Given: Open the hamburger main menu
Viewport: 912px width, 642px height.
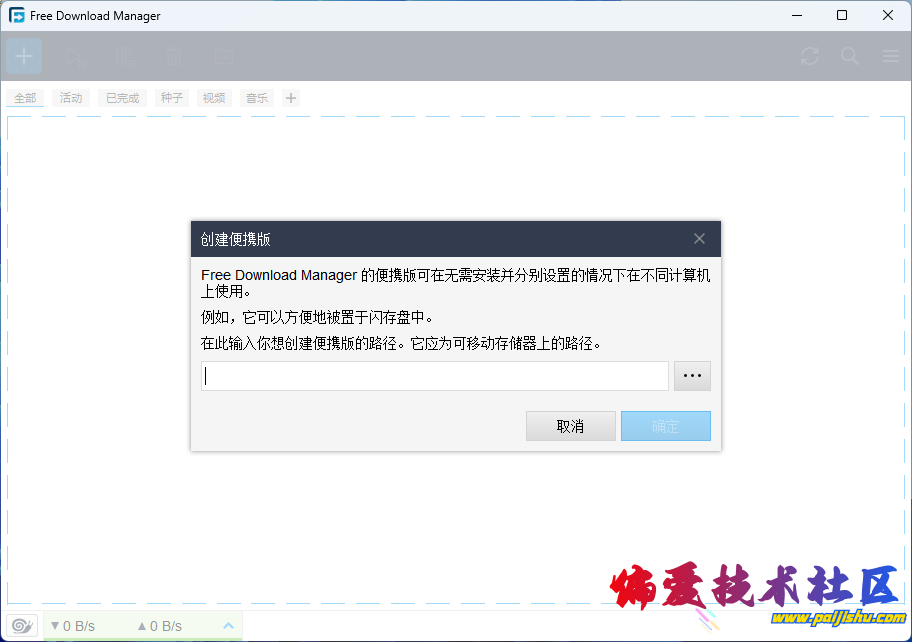Looking at the screenshot, I should point(890,57).
